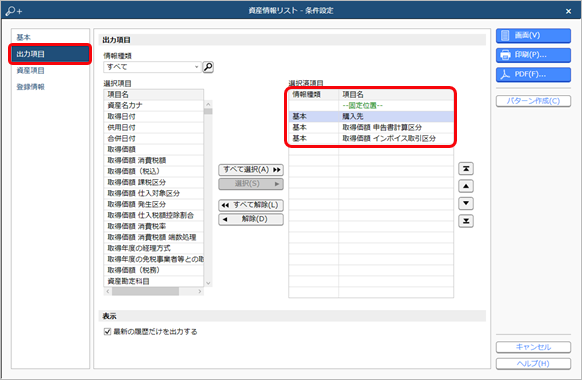Select 取得価額 仕入税額控除割合 in list
Screen dimensions: 582x380
(x=154, y=215)
